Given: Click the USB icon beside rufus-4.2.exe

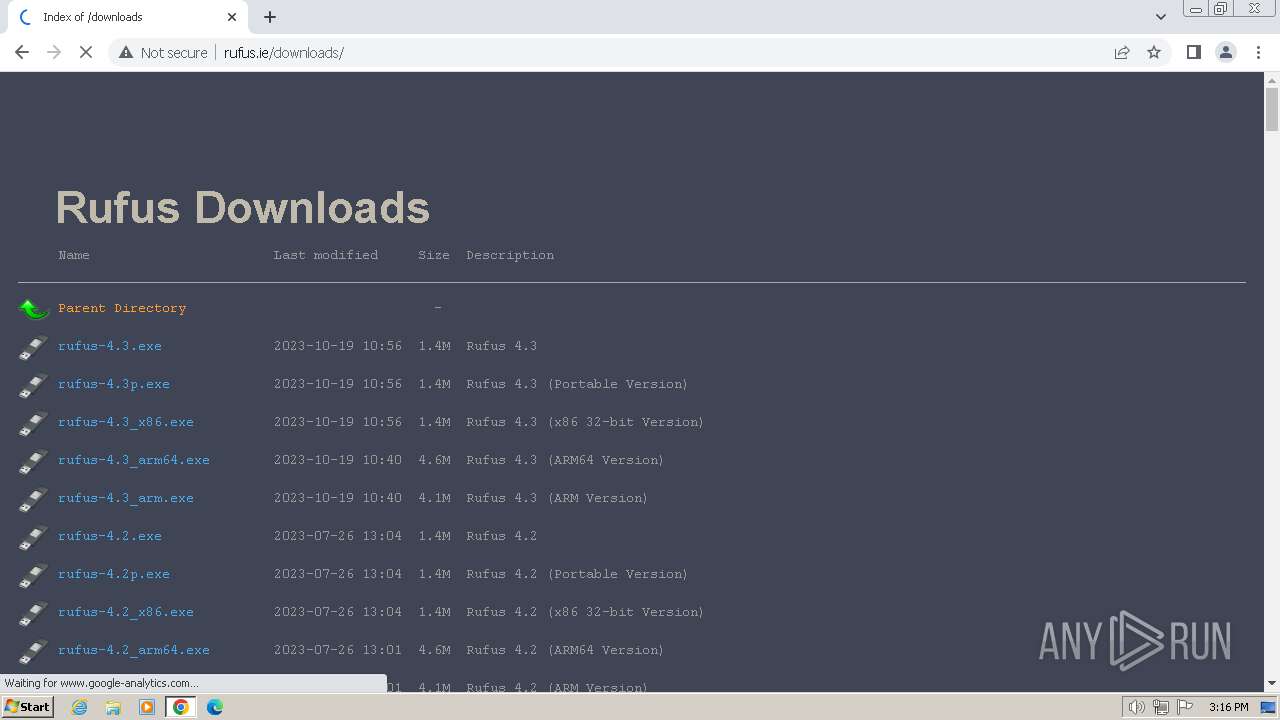Looking at the screenshot, I should [33, 537].
